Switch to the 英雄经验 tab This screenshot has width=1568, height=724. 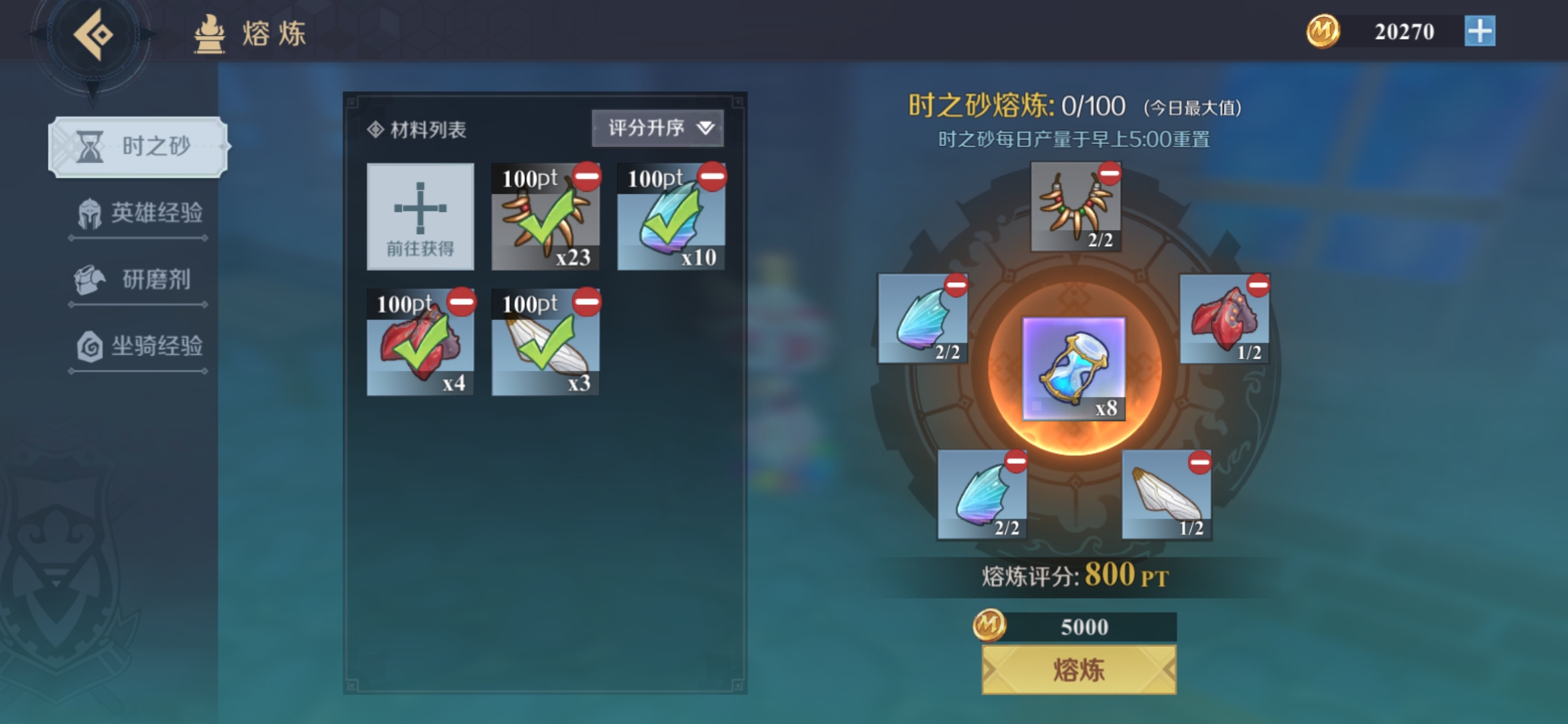(x=139, y=214)
